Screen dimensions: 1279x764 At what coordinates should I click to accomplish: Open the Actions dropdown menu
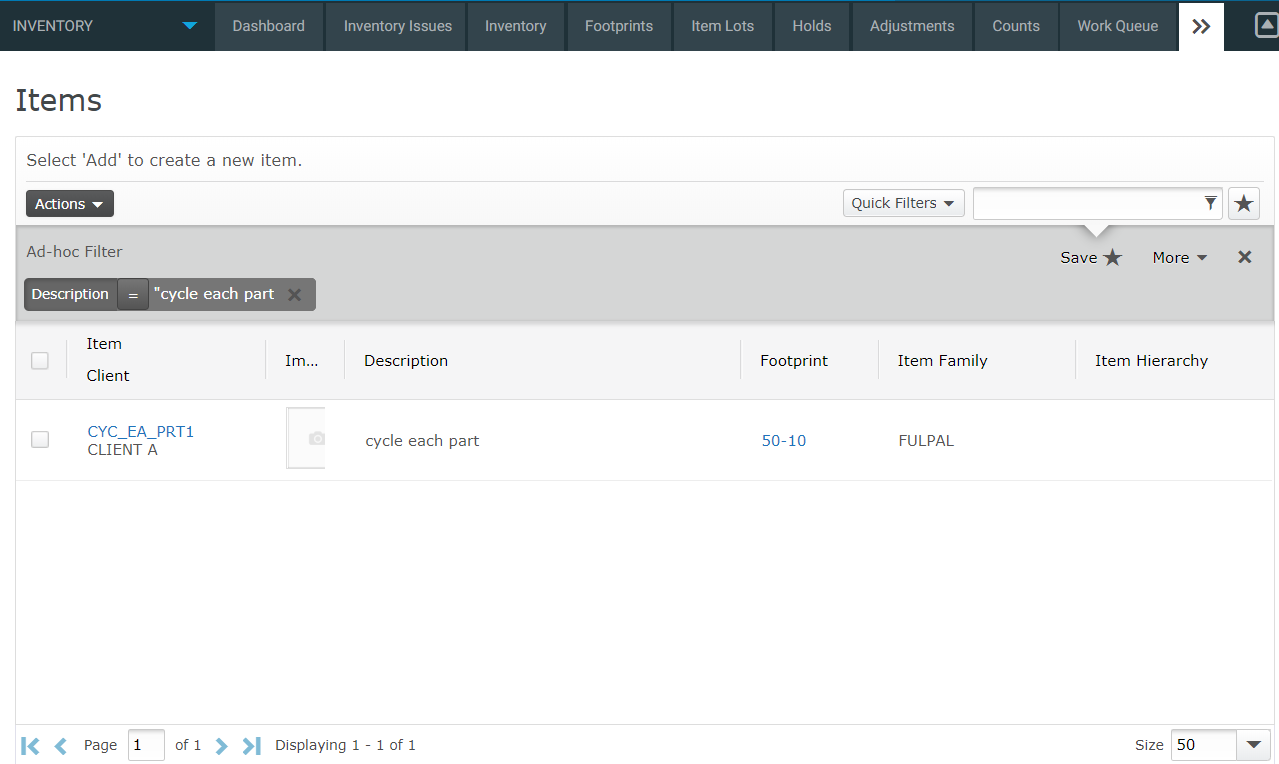[69, 203]
